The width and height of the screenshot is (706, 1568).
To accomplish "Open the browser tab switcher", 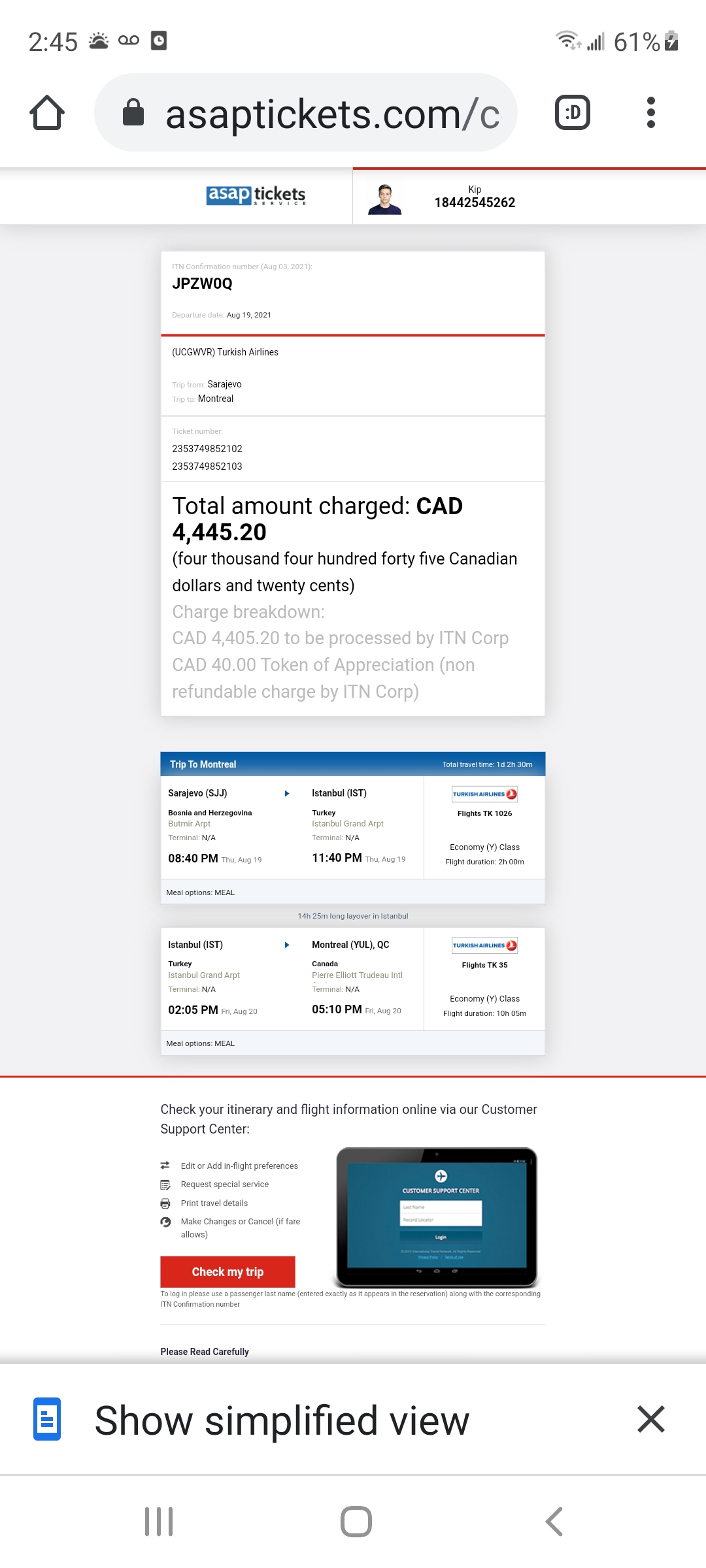I will (572, 112).
